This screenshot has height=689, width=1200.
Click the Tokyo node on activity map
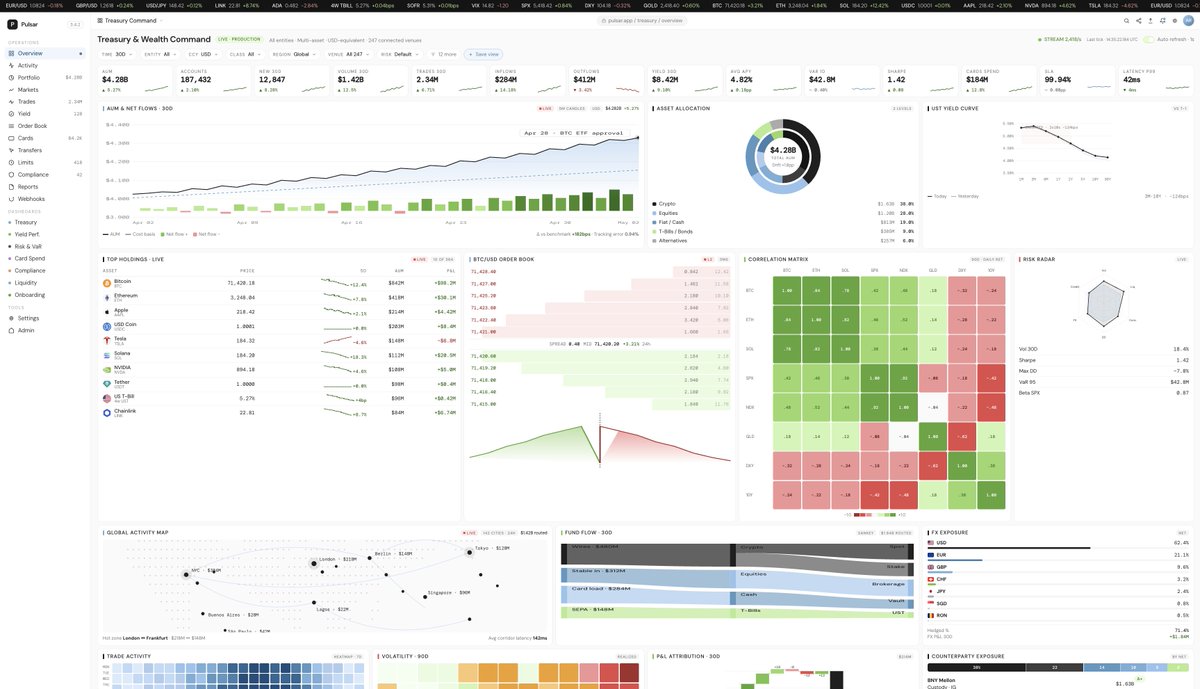click(x=468, y=550)
